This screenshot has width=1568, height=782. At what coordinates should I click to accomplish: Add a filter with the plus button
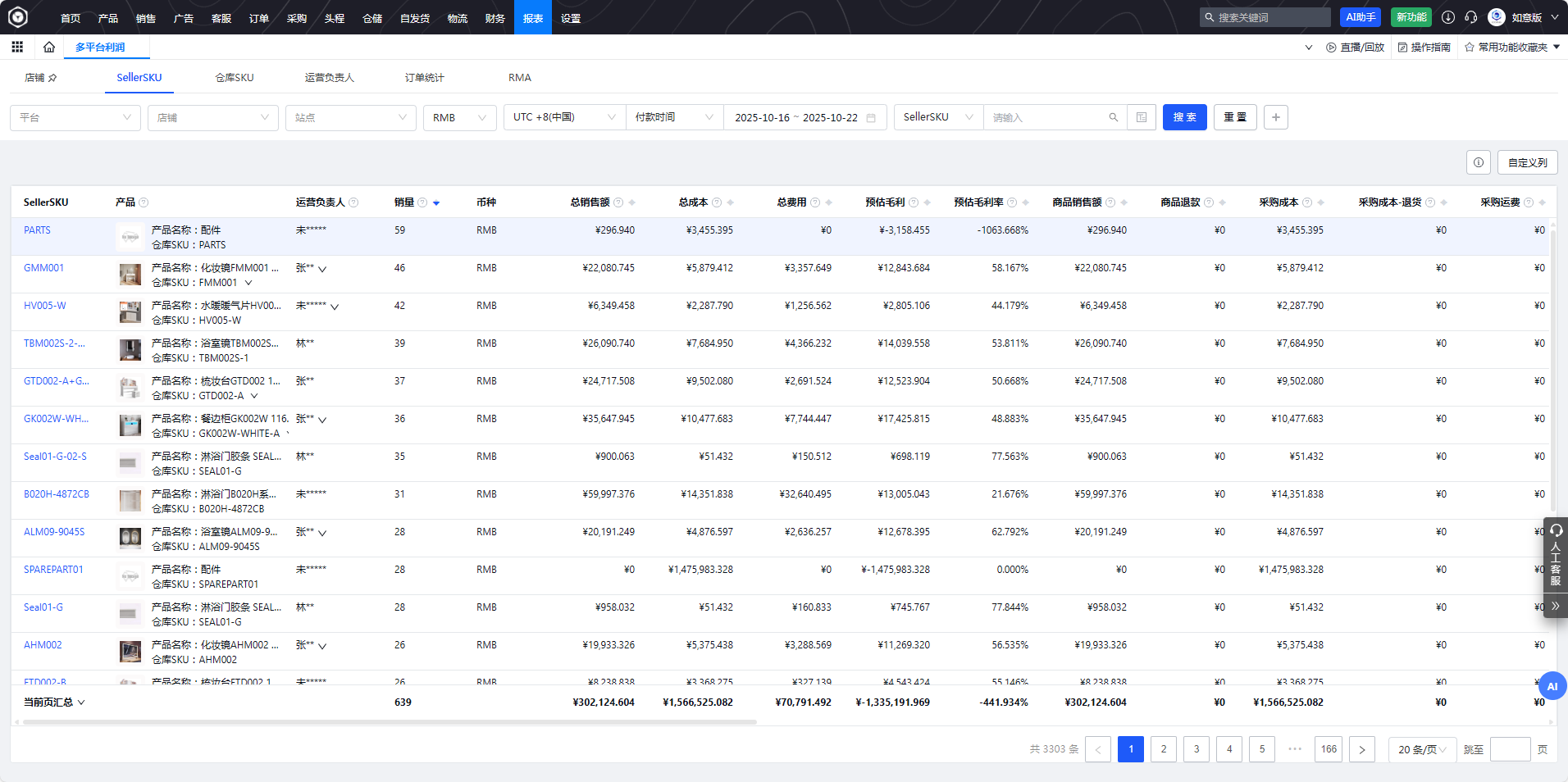1275,117
